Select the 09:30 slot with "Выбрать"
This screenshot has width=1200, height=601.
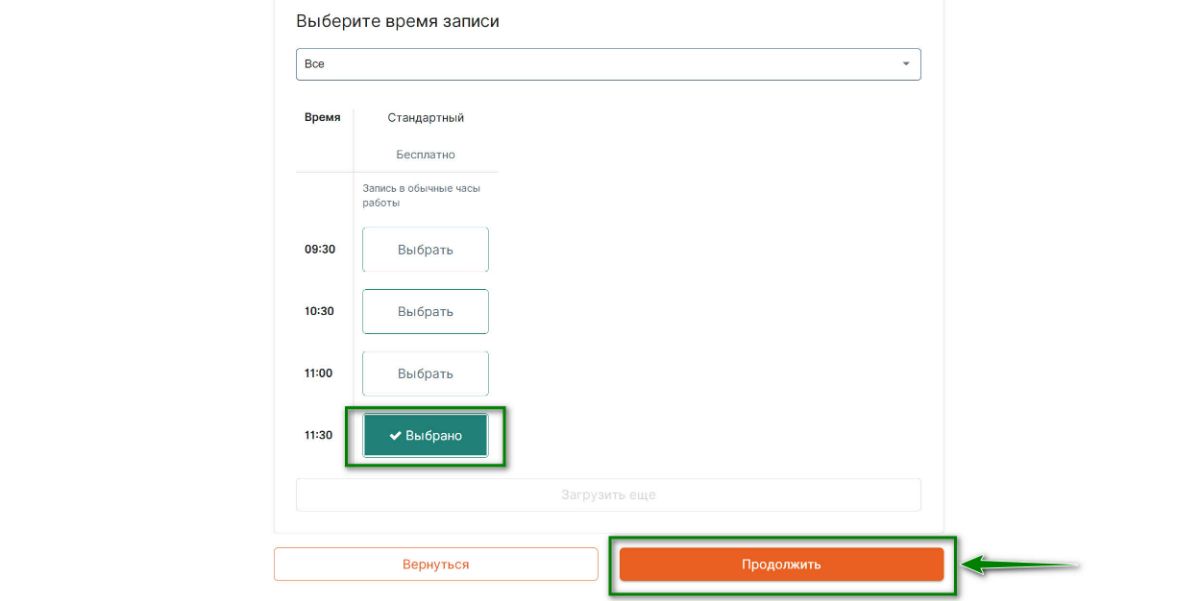coord(425,250)
